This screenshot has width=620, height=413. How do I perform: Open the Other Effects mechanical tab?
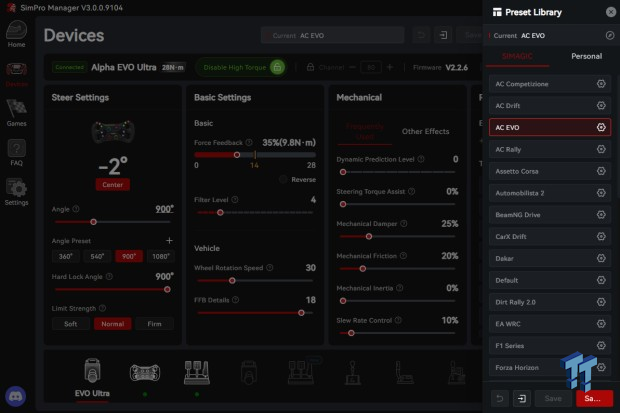point(425,131)
